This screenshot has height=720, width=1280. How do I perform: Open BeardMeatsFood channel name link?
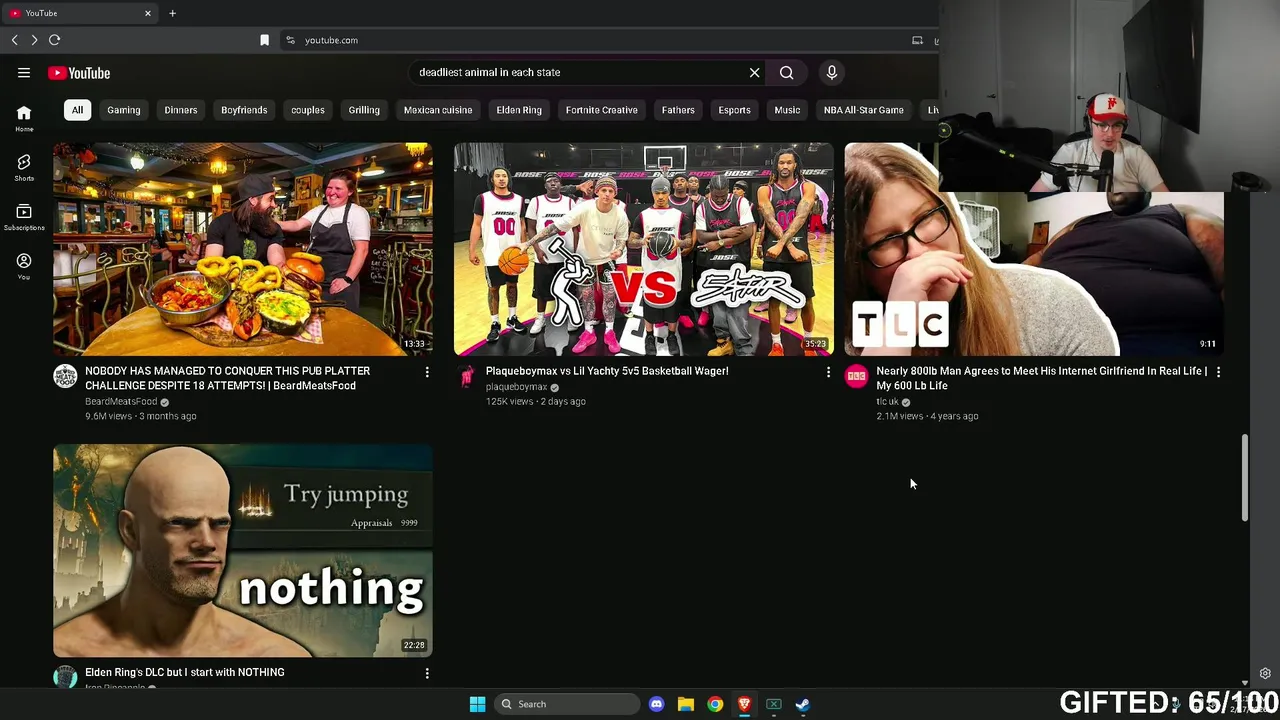point(121,401)
